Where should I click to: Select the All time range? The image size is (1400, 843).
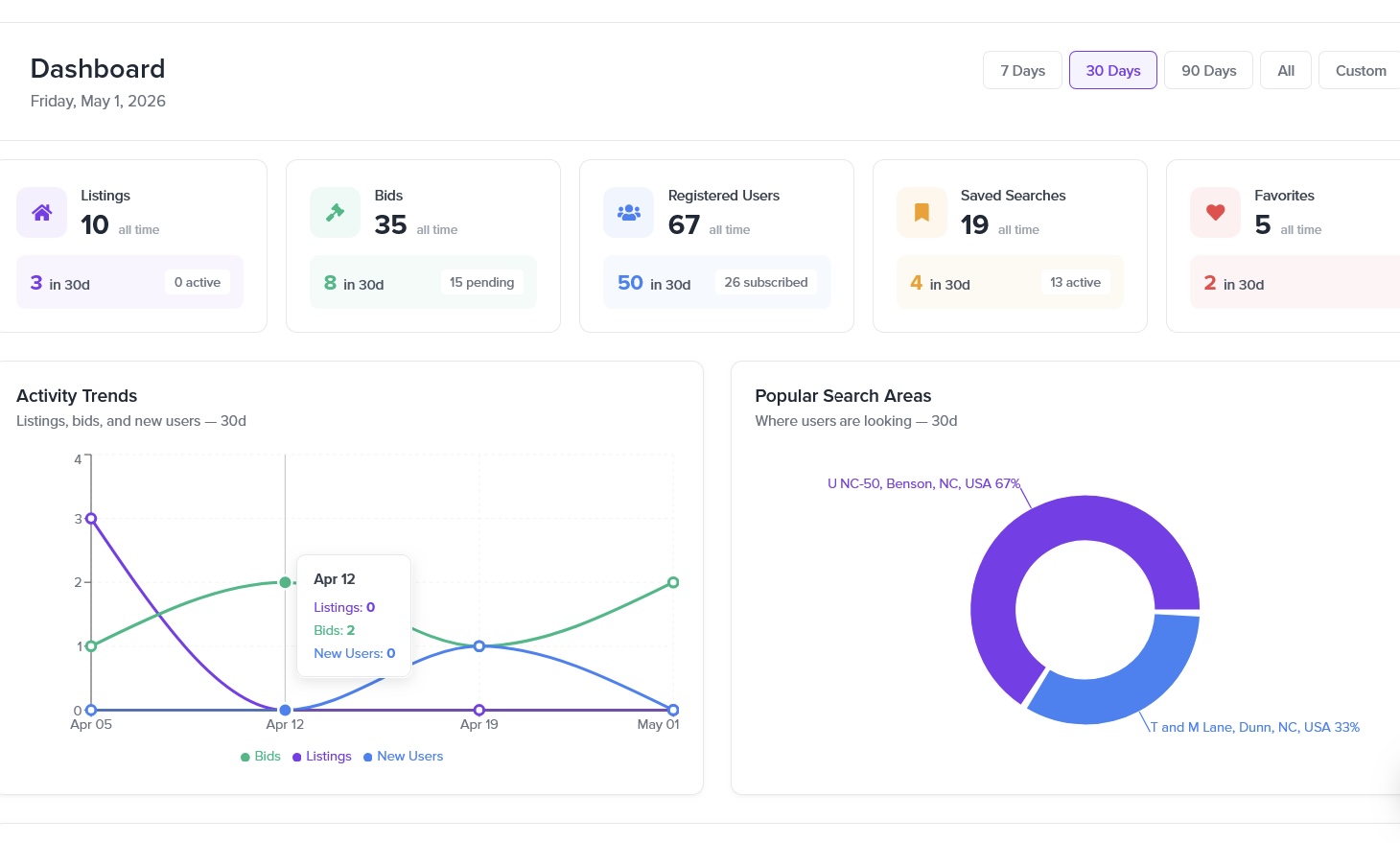1286,70
